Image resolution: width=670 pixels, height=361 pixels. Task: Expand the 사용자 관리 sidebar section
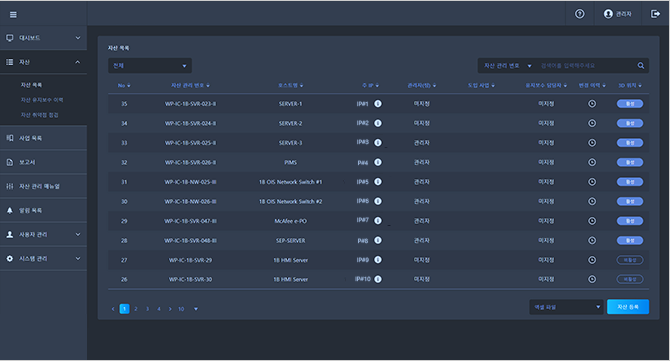click(x=43, y=235)
